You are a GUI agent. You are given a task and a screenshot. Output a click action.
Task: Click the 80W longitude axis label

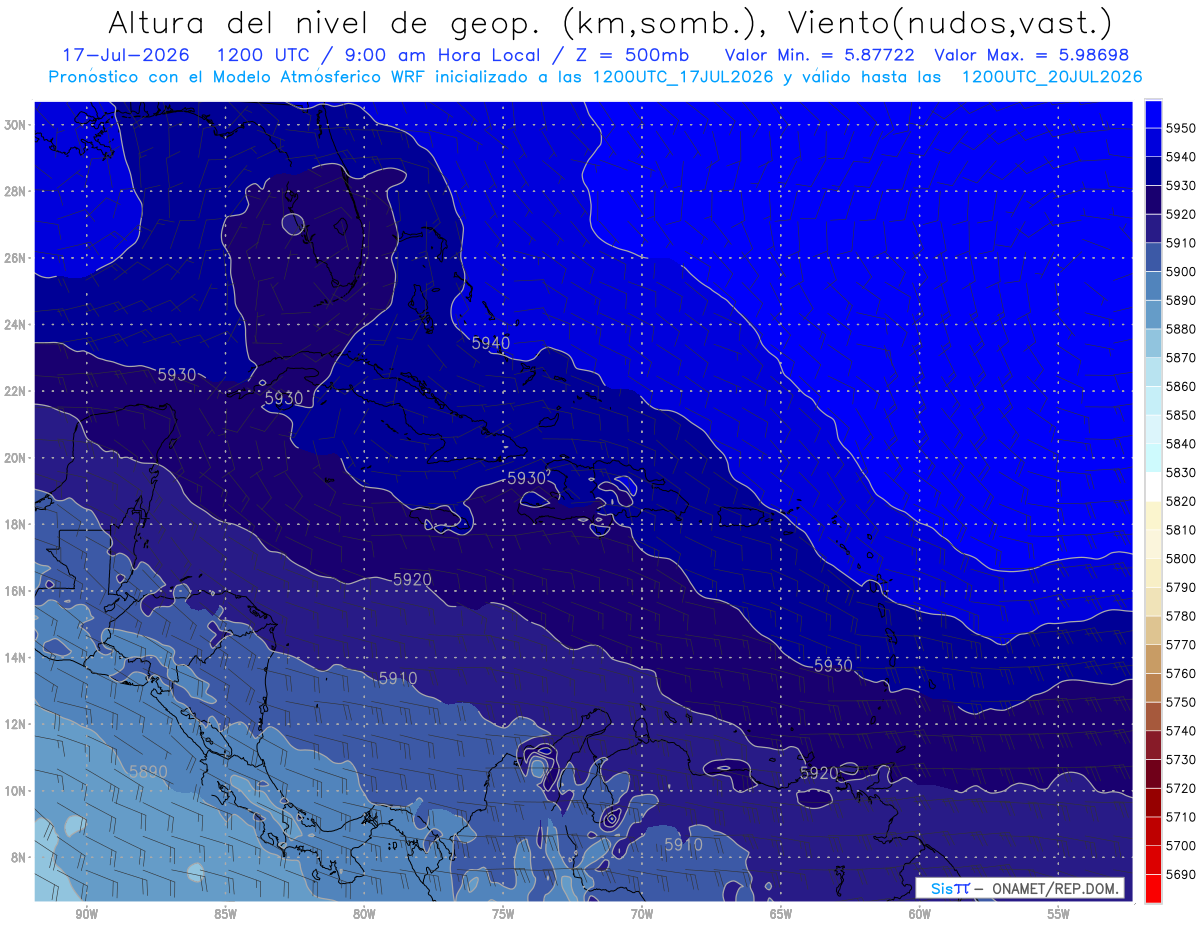tap(364, 914)
